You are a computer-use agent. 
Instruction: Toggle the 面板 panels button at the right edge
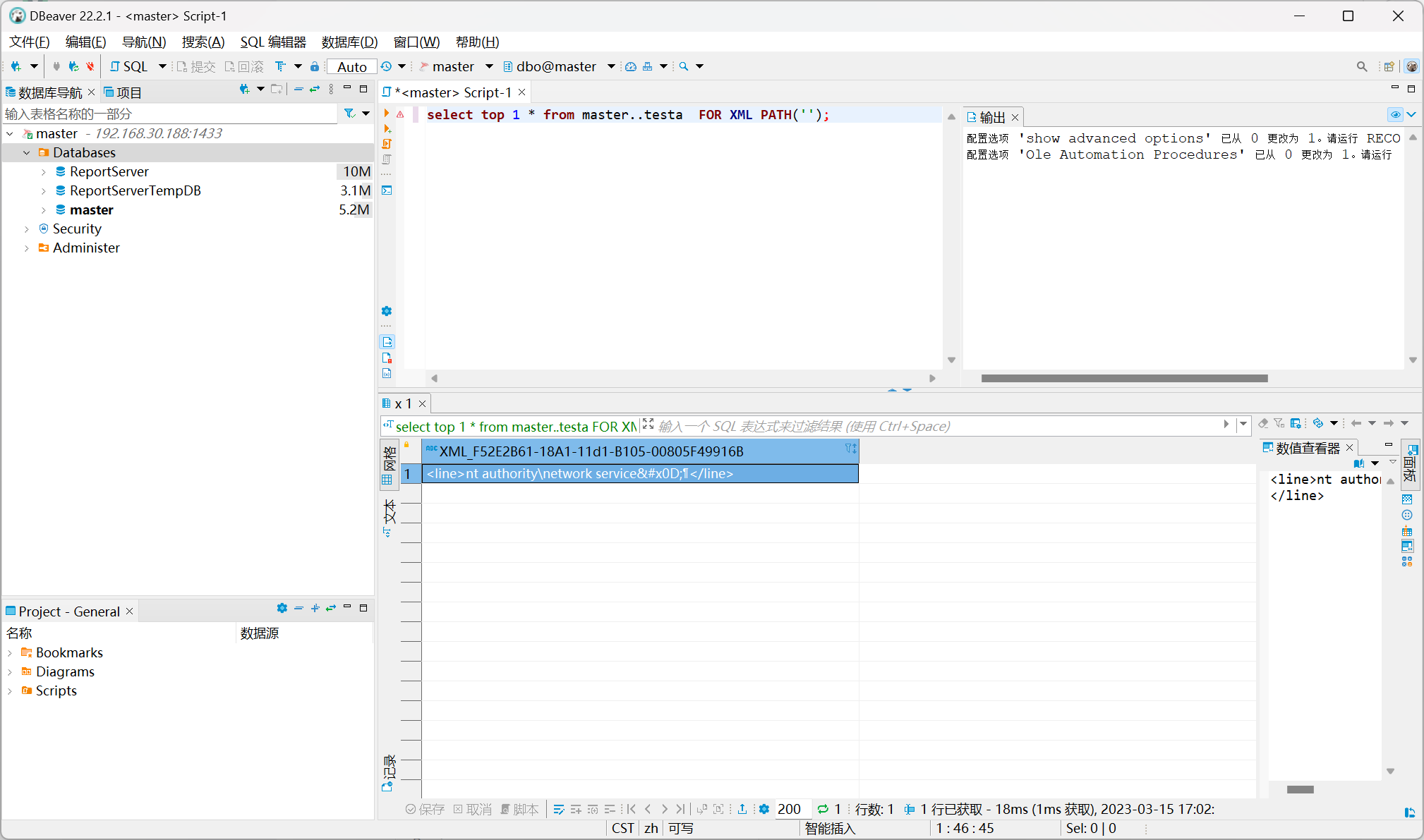pyautogui.click(x=1410, y=464)
